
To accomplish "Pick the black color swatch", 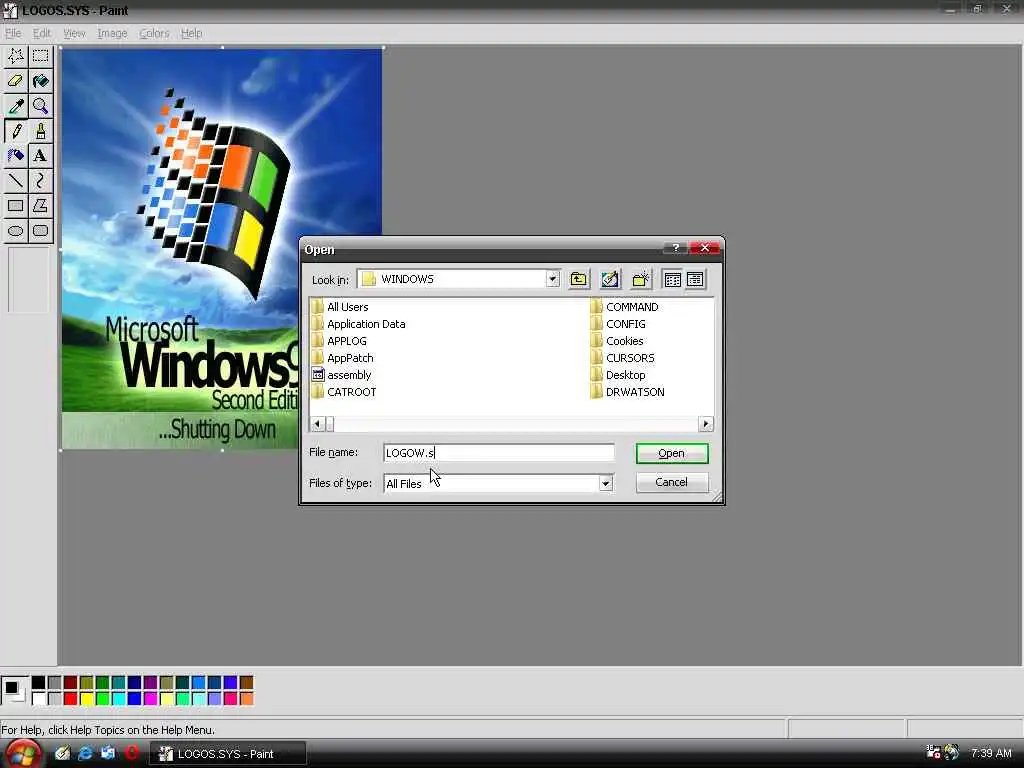I will (x=39, y=683).
